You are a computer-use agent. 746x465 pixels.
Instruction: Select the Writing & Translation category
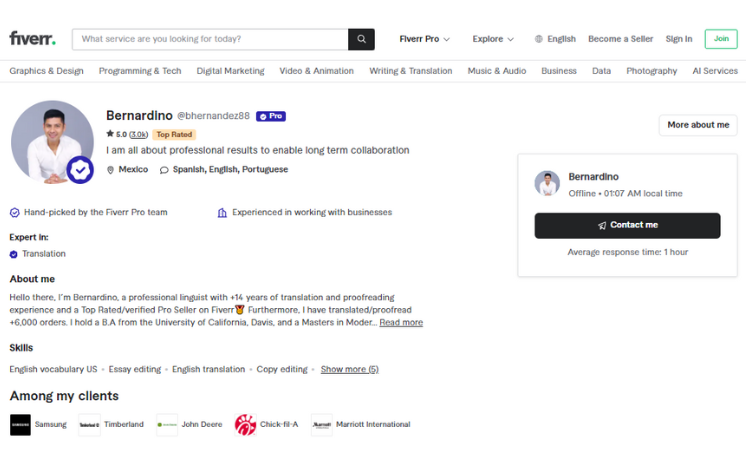(x=410, y=71)
